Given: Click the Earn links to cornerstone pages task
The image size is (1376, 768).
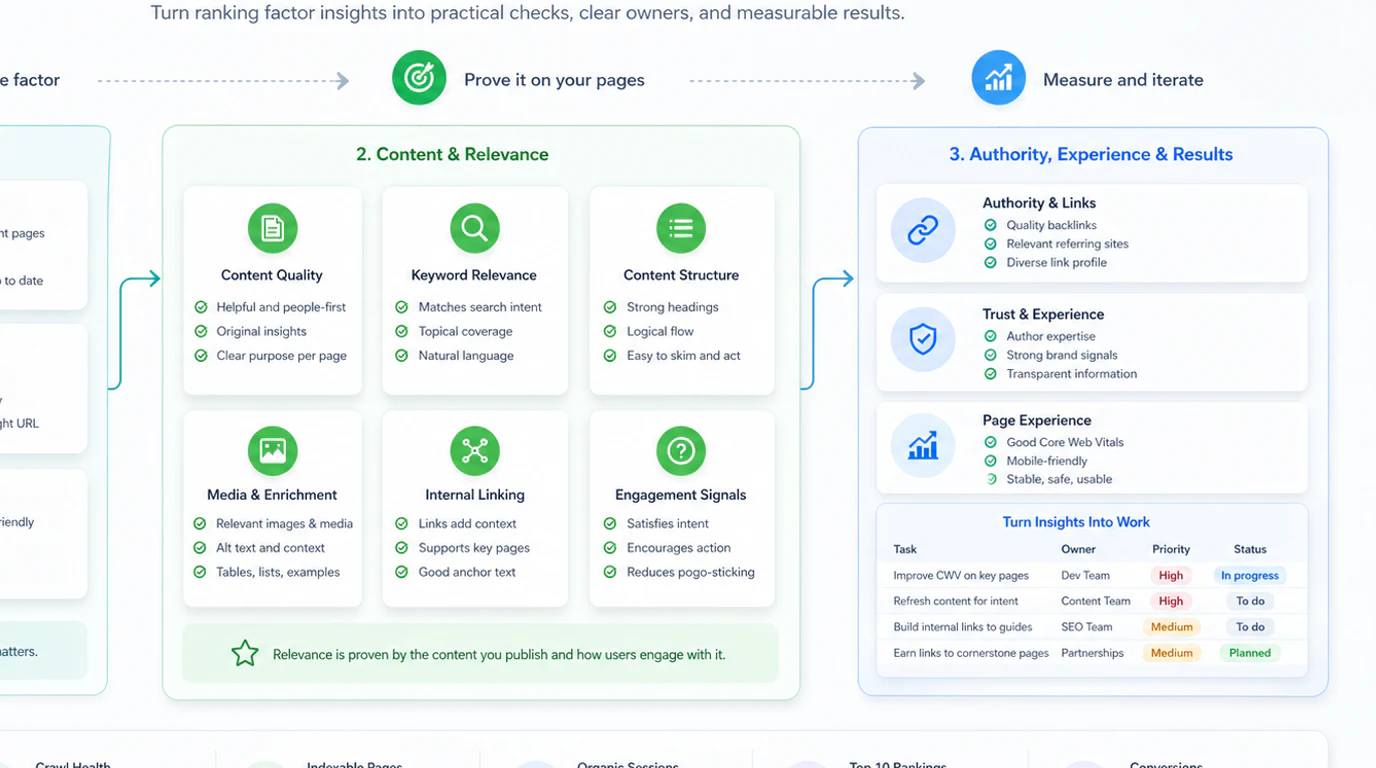Looking at the screenshot, I should (971, 653).
